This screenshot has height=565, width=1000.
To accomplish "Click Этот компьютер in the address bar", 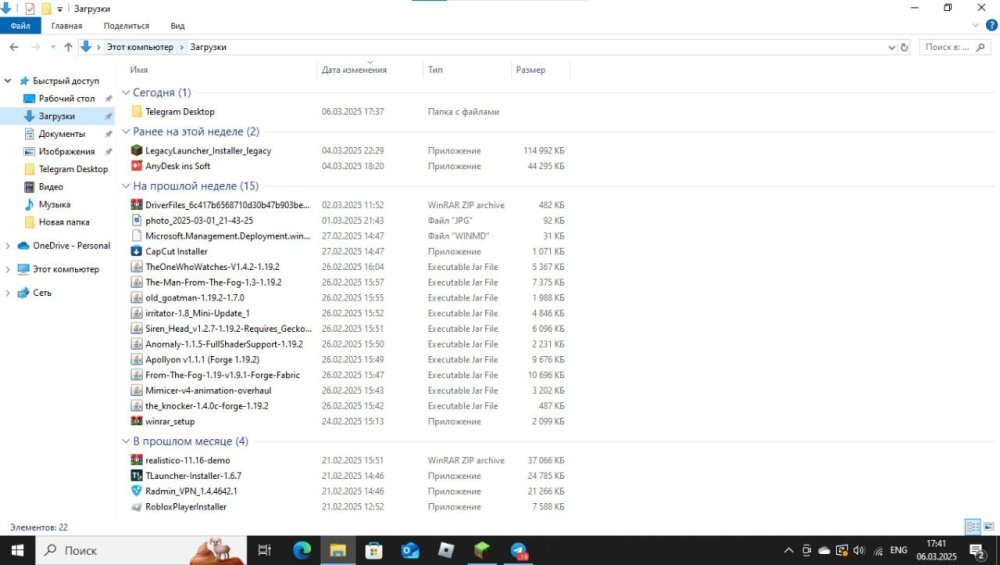I will pyautogui.click(x=140, y=47).
